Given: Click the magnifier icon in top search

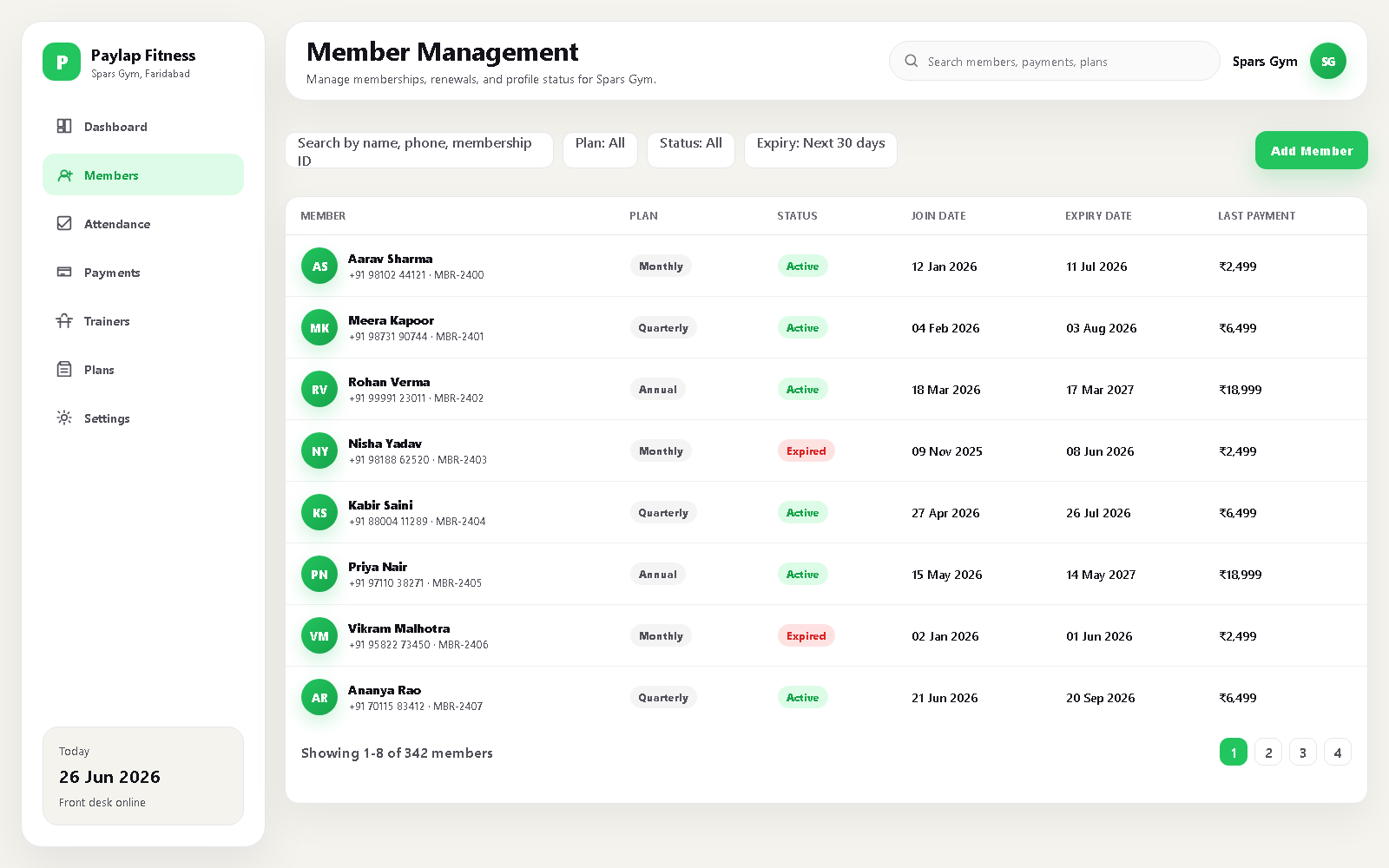Looking at the screenshot, I should (912, 61).
